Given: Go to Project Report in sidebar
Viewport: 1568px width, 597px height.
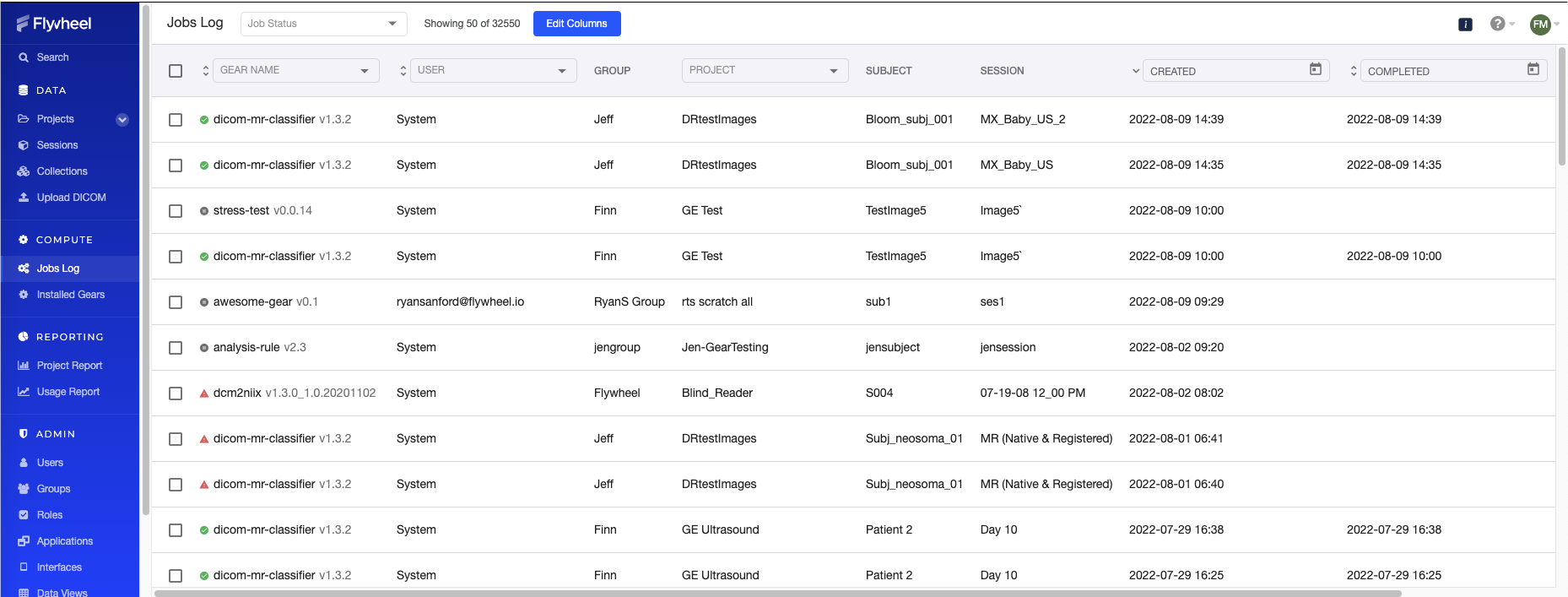Looking at the screenshot, I should (69, 366).
